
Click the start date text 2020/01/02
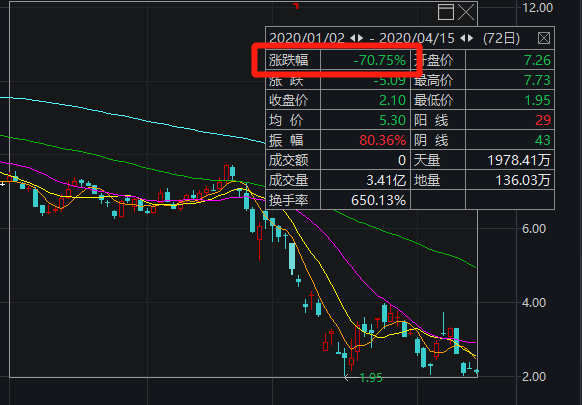point(307,38)
